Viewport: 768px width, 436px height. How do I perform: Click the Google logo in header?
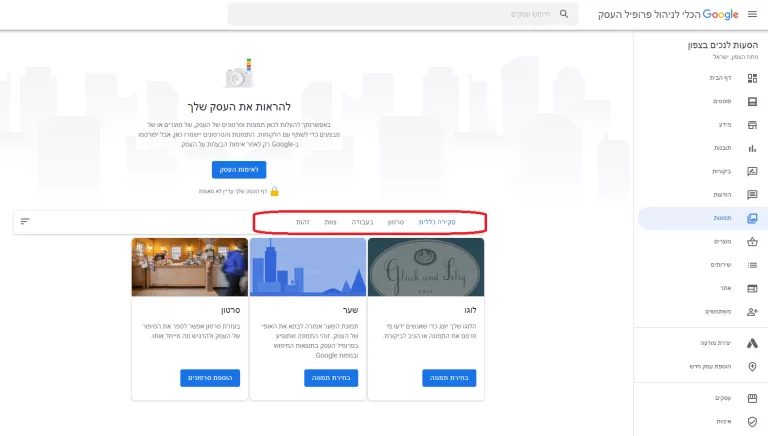(x=720, y=15)
